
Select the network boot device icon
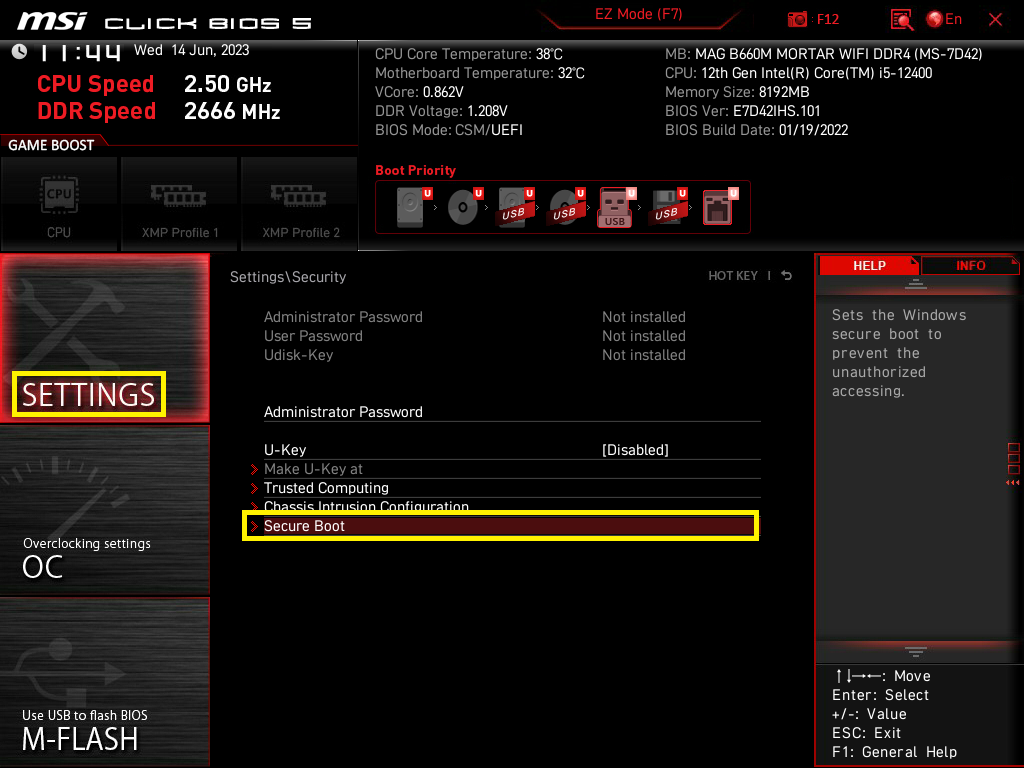pyautogui.click(x=719, y=207)
